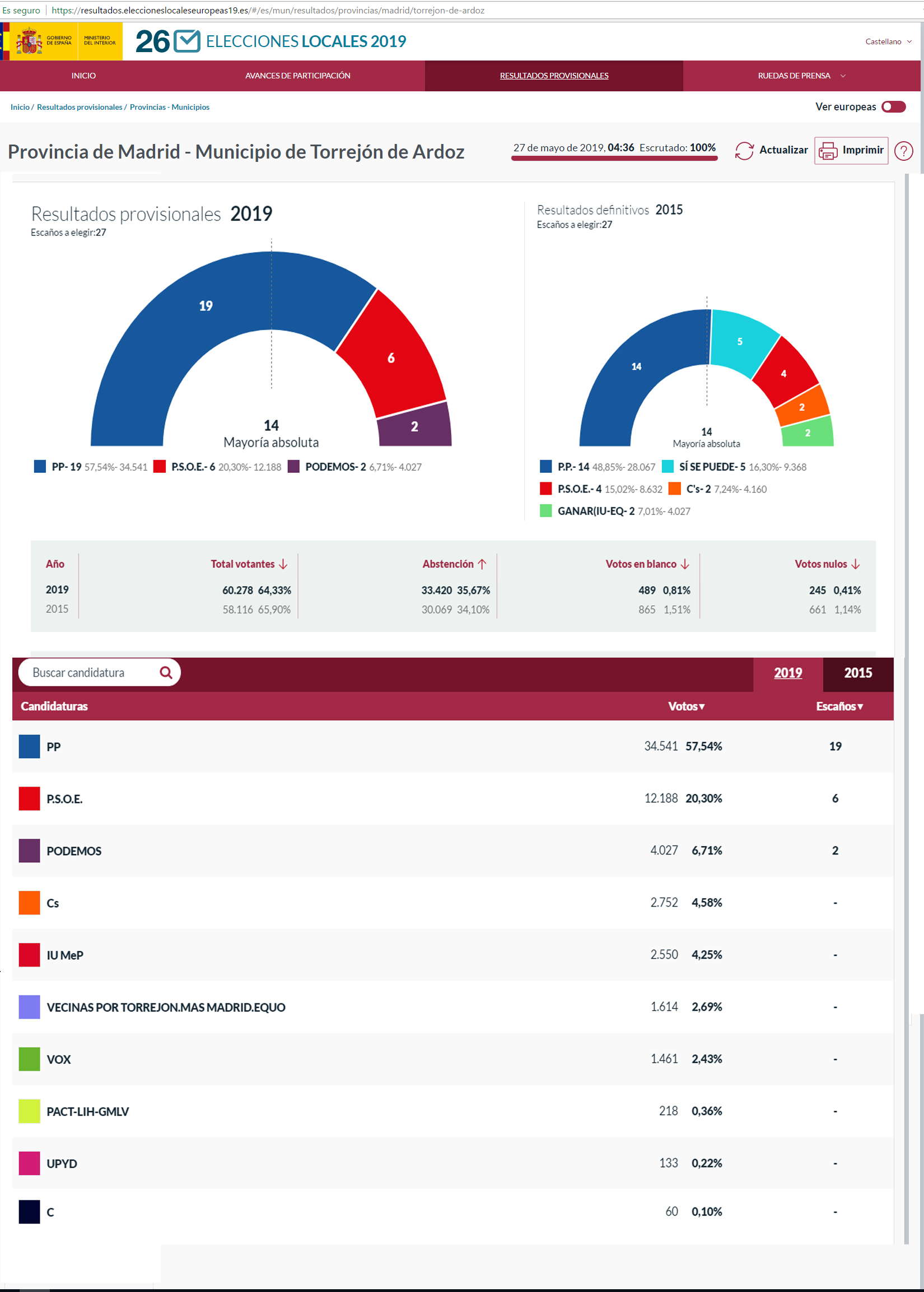Click the 26 ballot envelope logo icon
The image size is (924, 1292).
[x=186, y=41]
